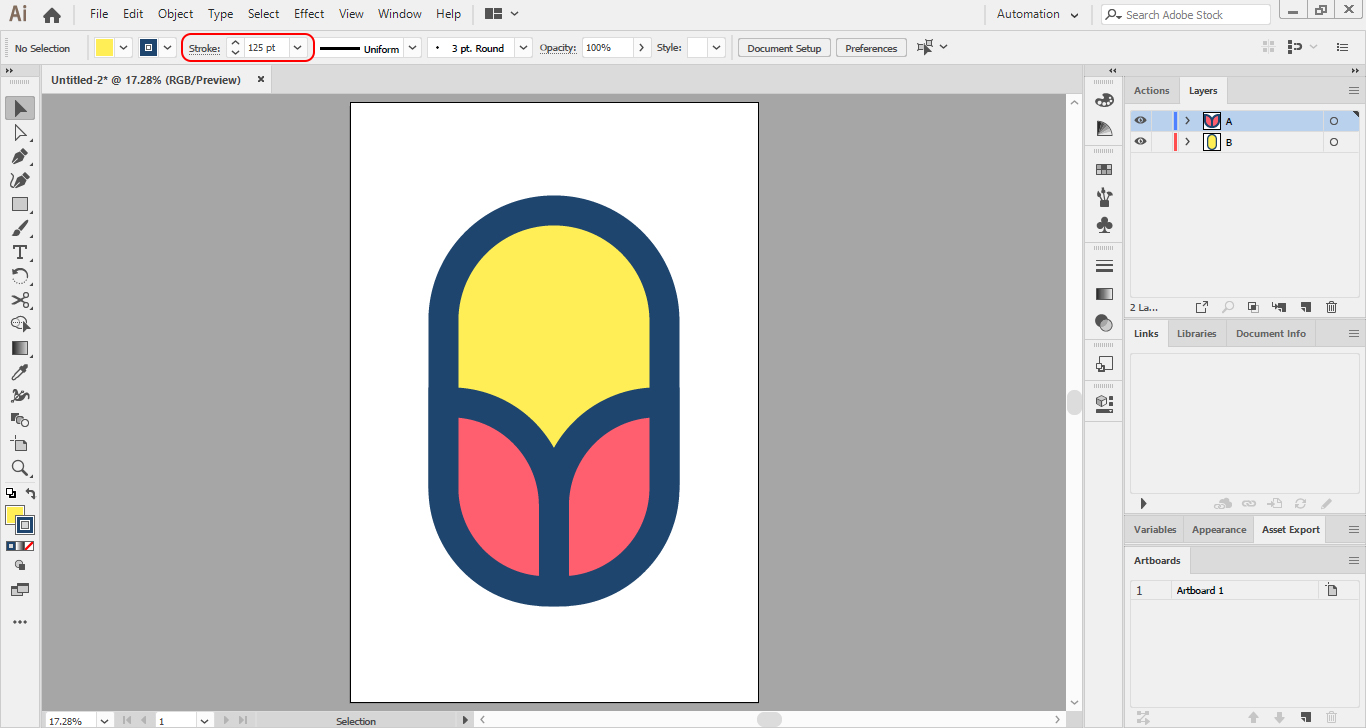Toggle lock column for layer A
This screenshot has height=728, width=1366.
(x=1160, y=121)
